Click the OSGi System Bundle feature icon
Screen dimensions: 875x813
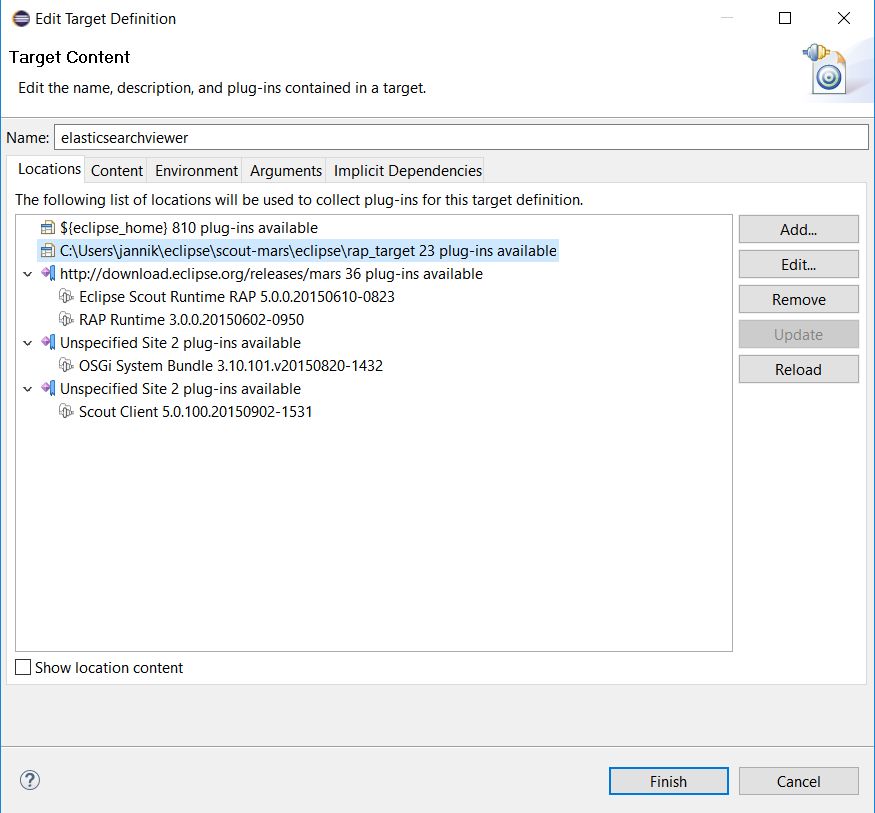[x=66, y=365]
